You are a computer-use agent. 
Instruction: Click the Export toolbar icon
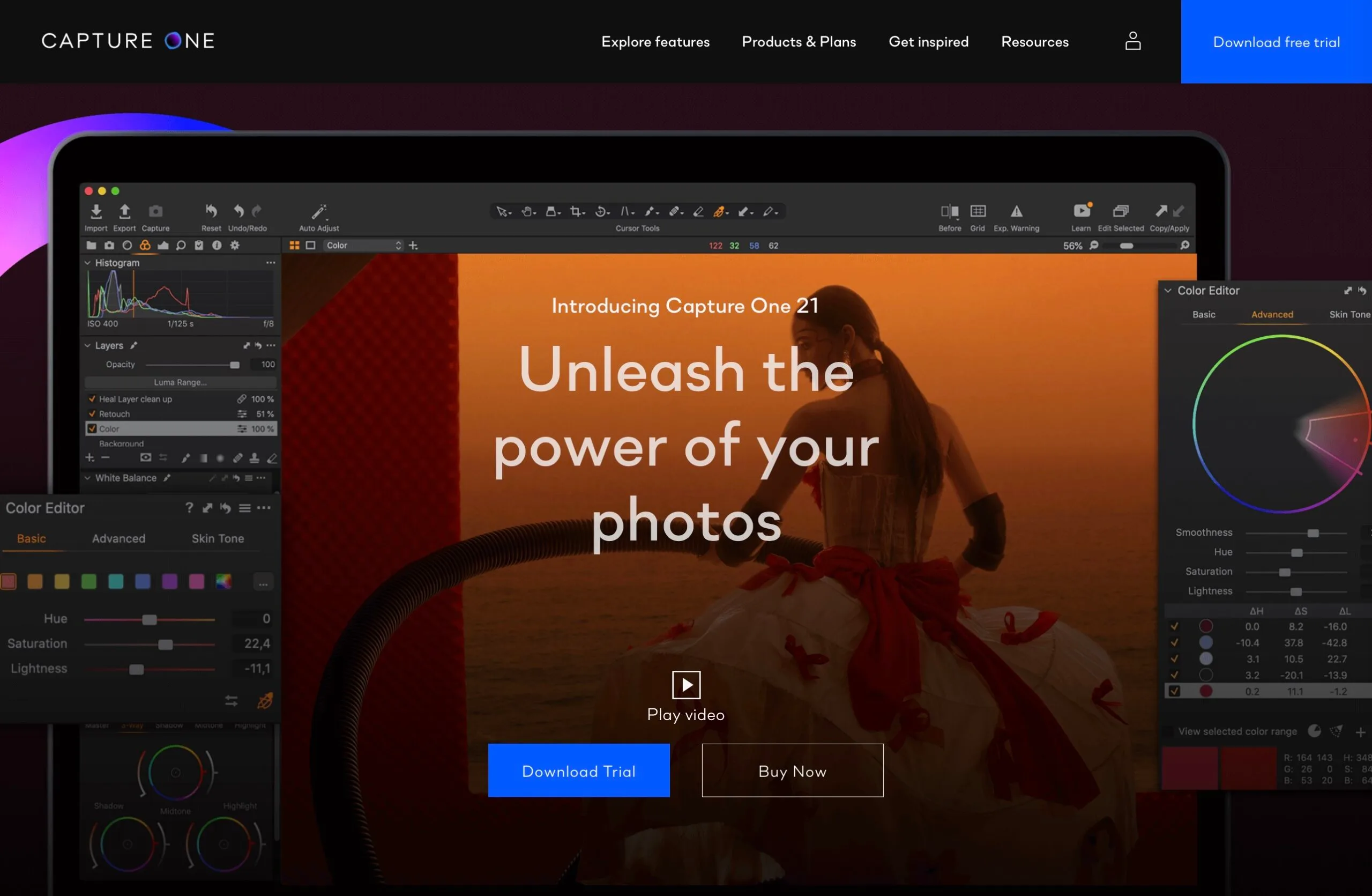124,211
